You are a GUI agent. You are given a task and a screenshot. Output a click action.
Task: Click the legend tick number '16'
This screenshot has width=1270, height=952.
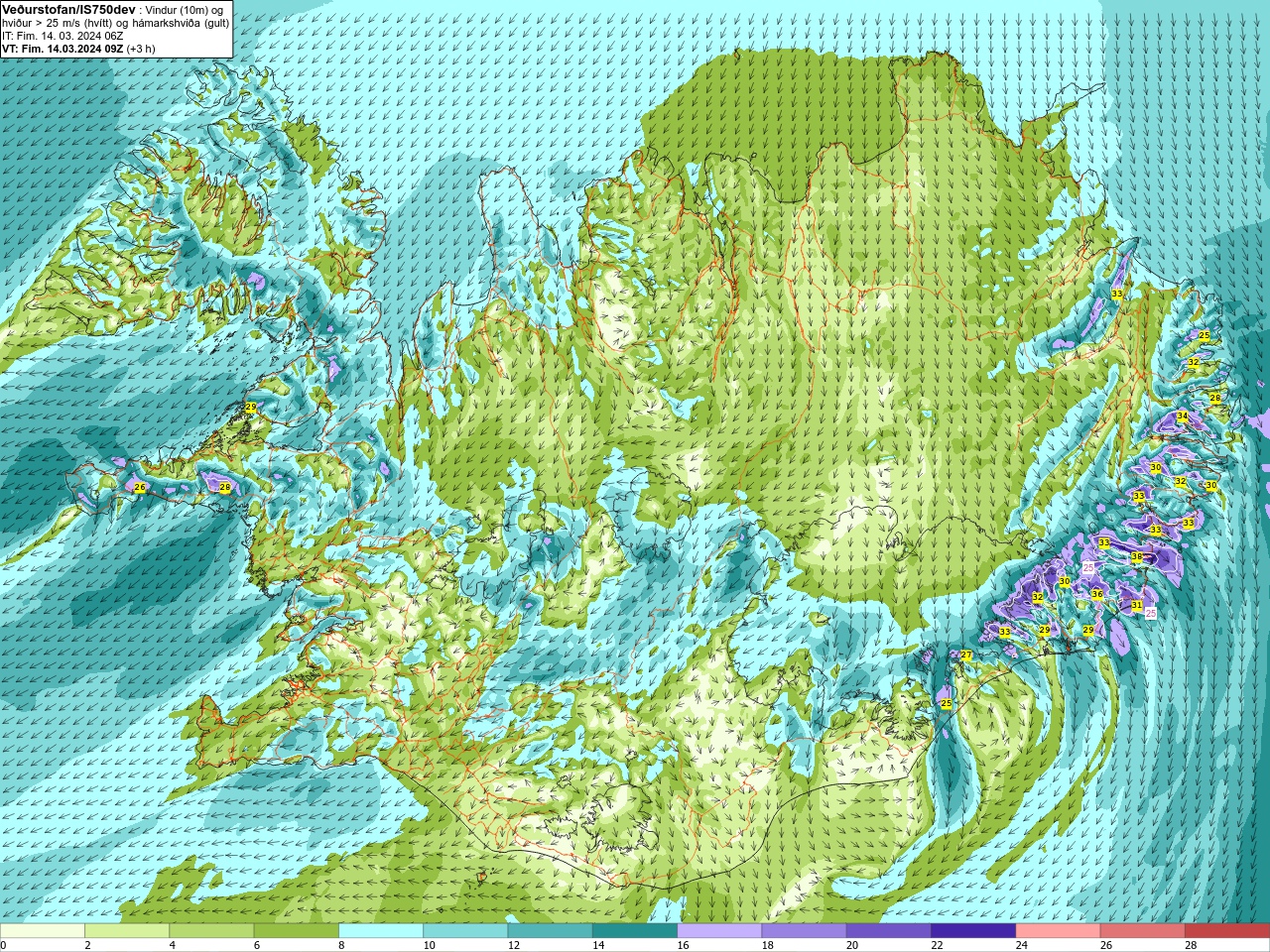683,945
